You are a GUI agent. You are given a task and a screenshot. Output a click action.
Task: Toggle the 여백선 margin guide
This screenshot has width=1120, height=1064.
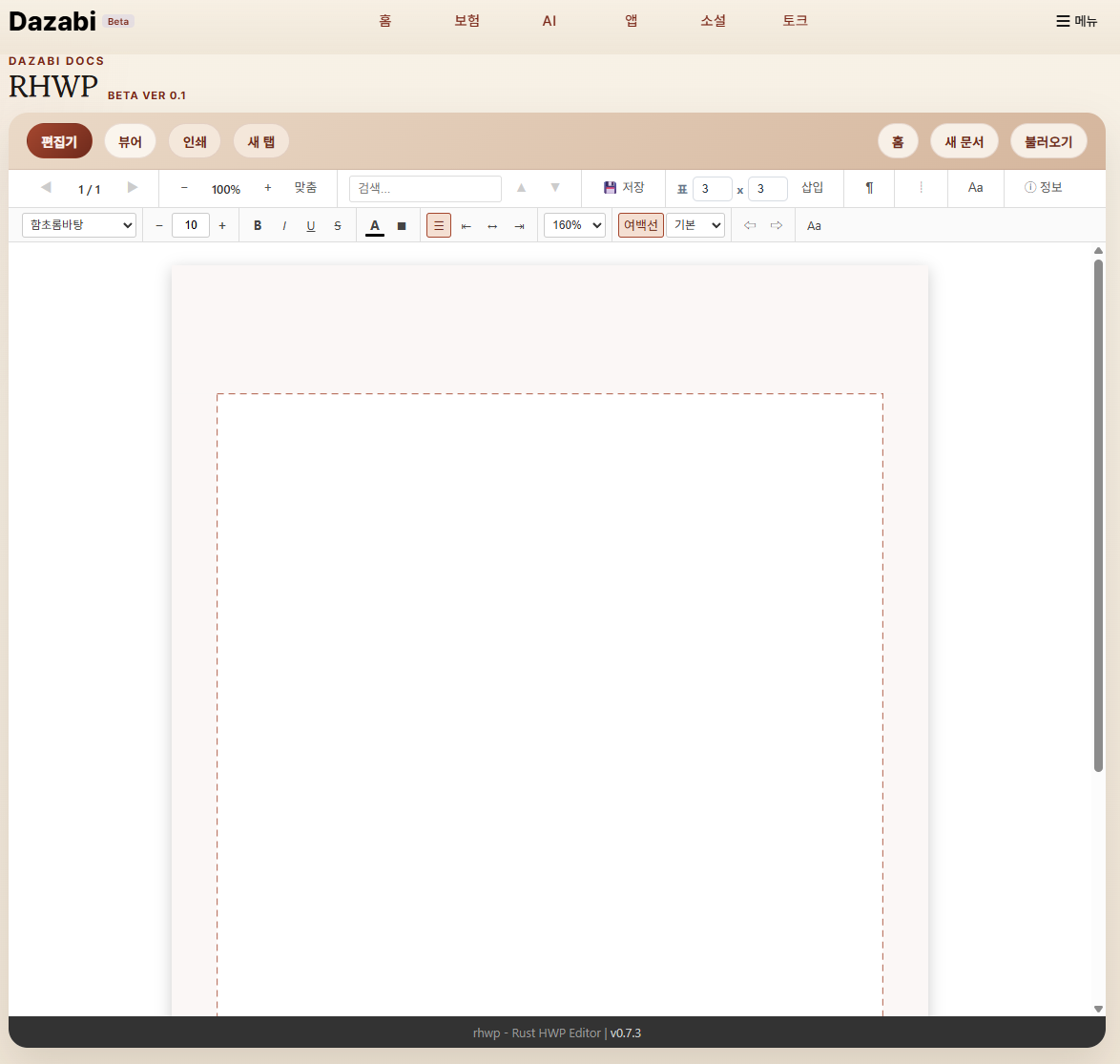(640, 226)
